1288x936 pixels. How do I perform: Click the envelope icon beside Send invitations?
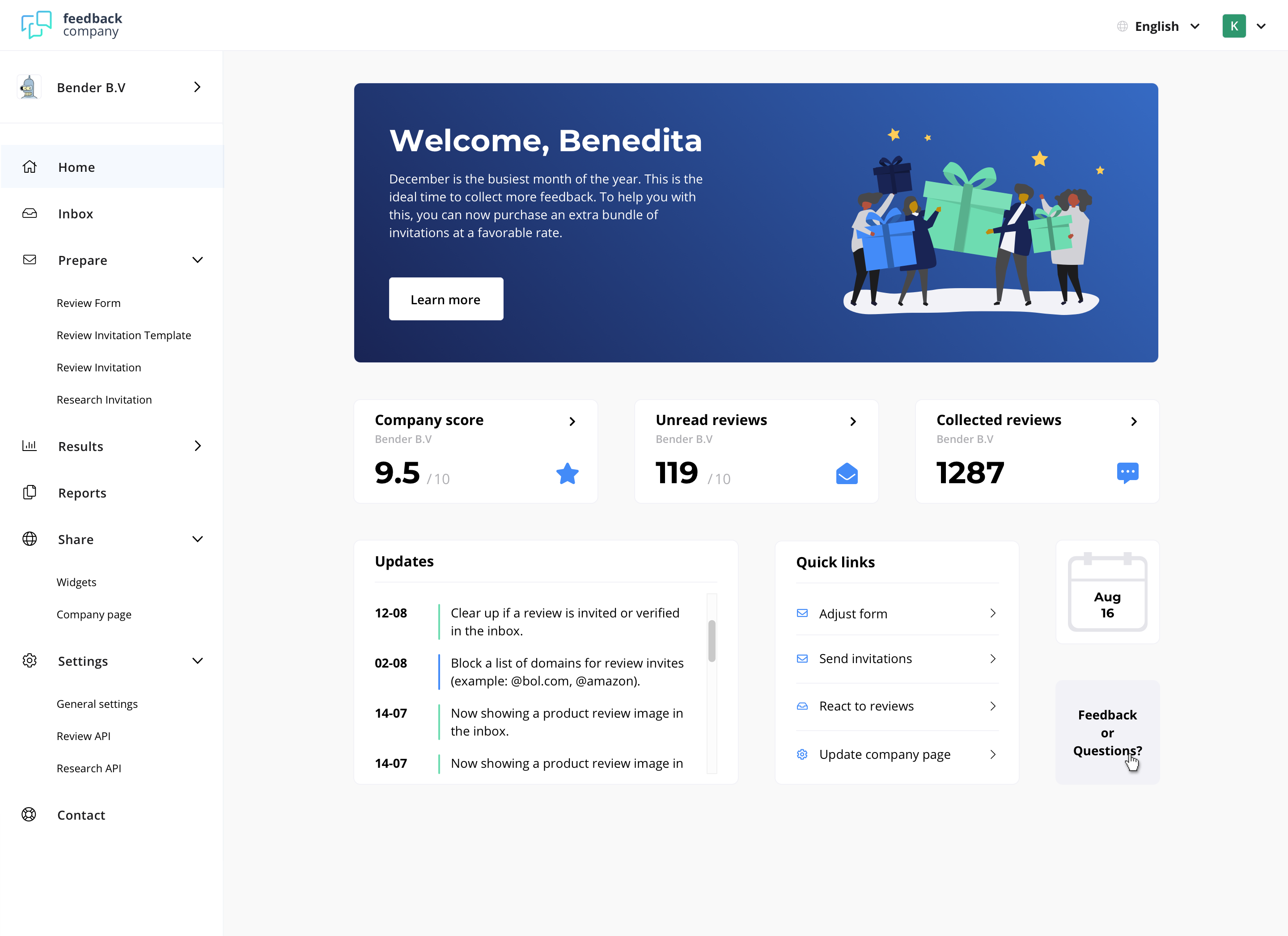pos(802,659)
